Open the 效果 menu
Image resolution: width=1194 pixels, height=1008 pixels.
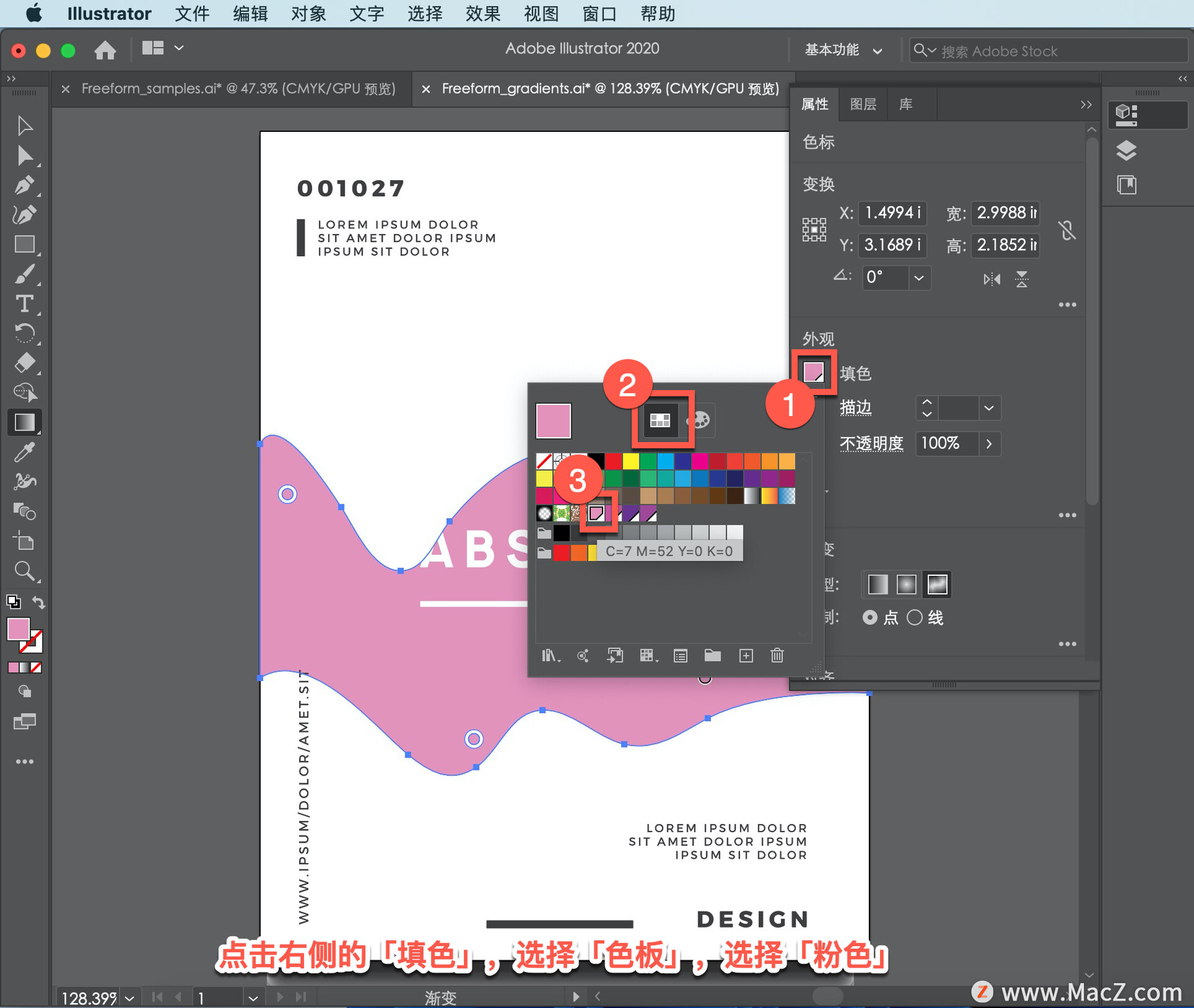[483, 14]
